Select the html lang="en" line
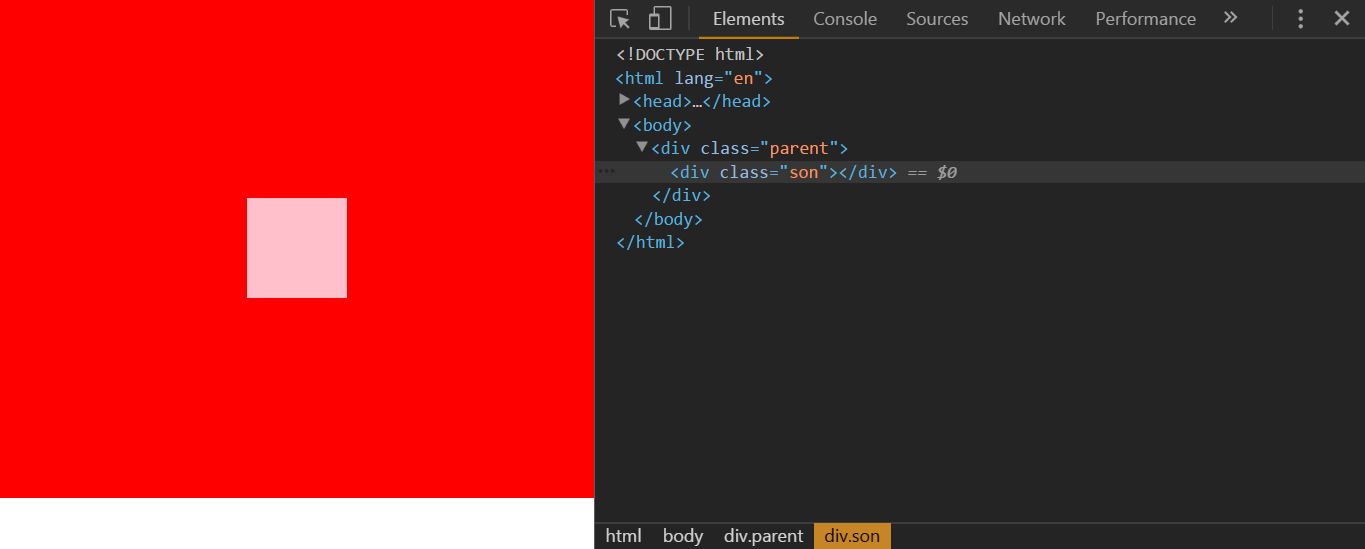The image size is (1365, 549). (x=694, y=78)
